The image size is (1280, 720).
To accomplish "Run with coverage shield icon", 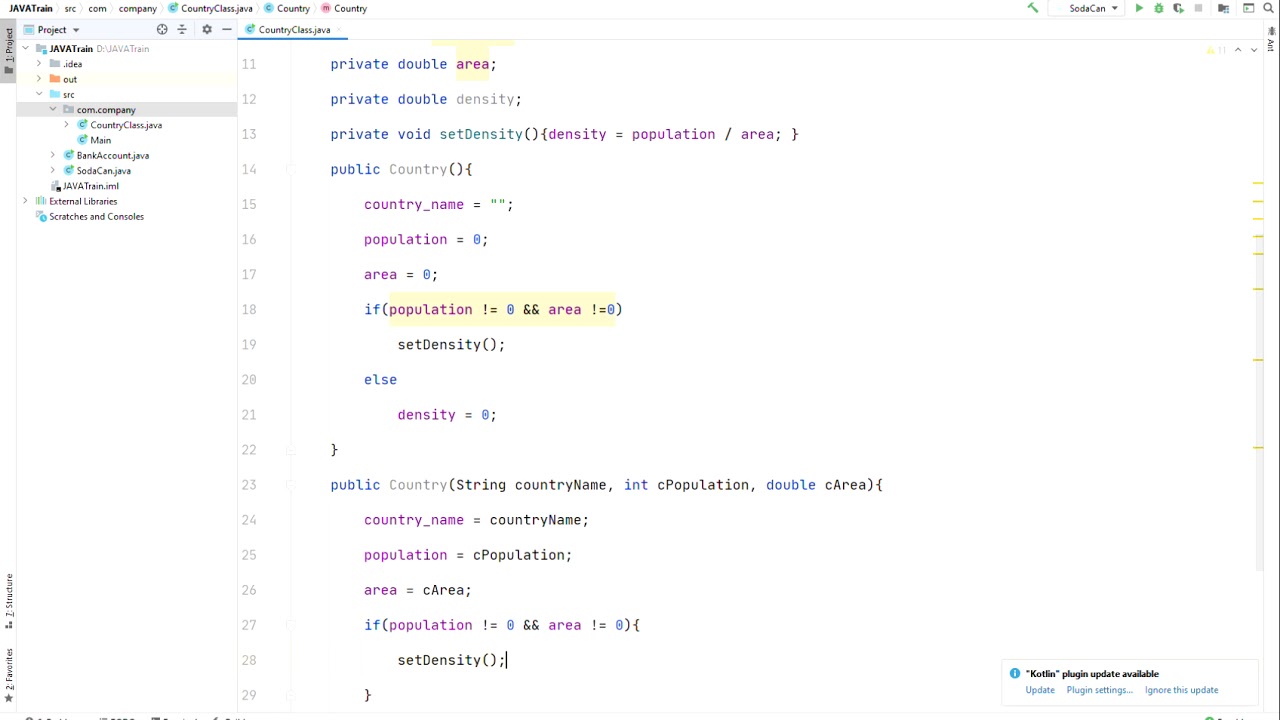I will point(1178,8).
